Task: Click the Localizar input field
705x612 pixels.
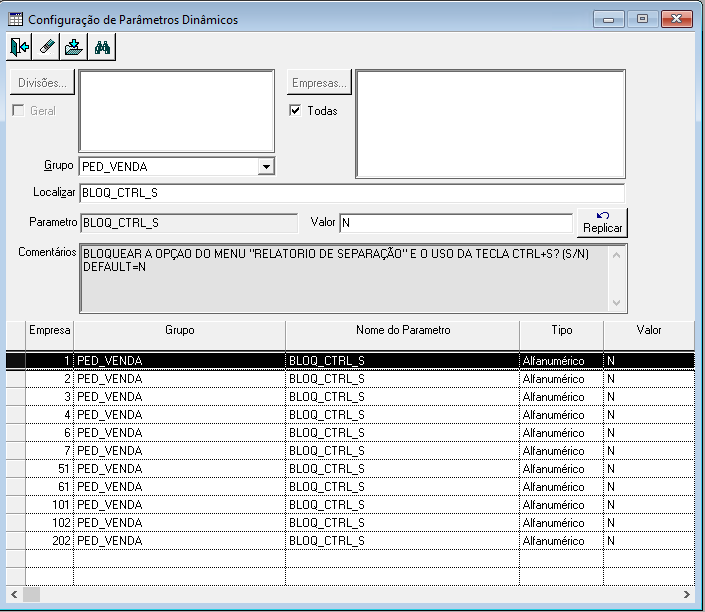Action: pyautogui.click(x=352, y=193)
